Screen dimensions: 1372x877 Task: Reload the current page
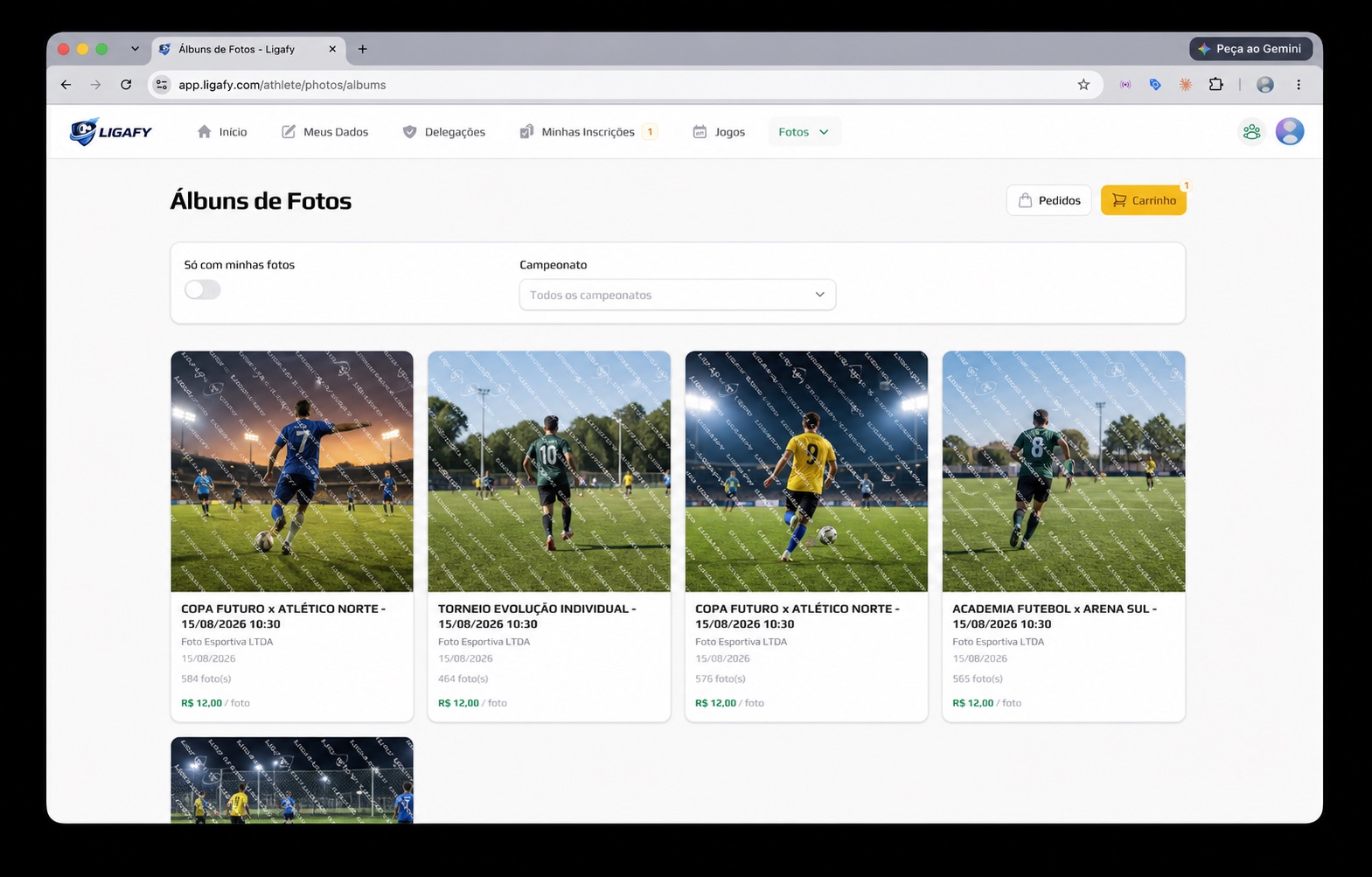point(126,85)
